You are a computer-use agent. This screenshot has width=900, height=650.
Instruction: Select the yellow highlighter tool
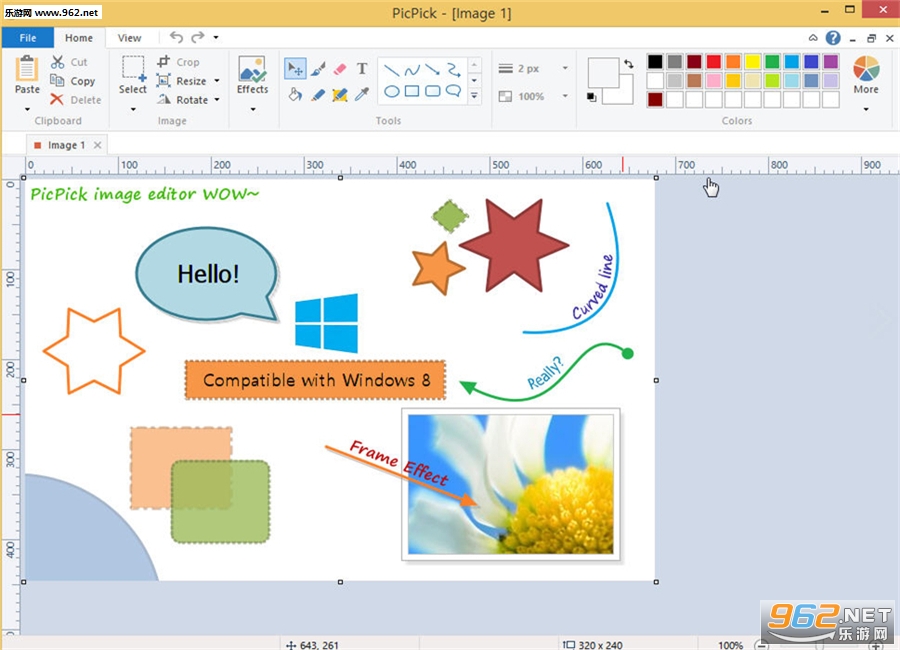340,94
